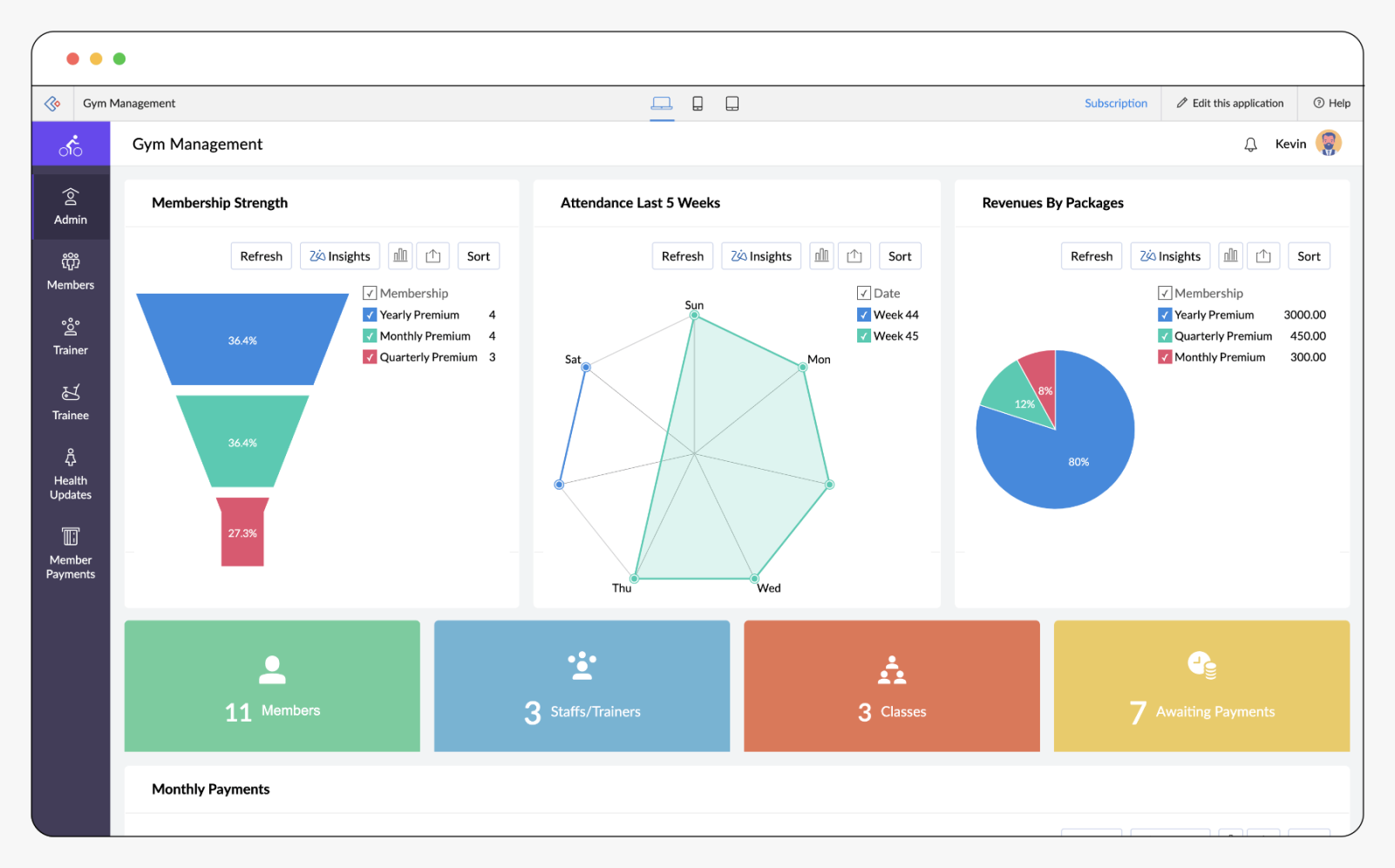Open Sort in Attendance panel
Image resolution: width=1395 pixels, height=868 pixels.
coord(900,256)
